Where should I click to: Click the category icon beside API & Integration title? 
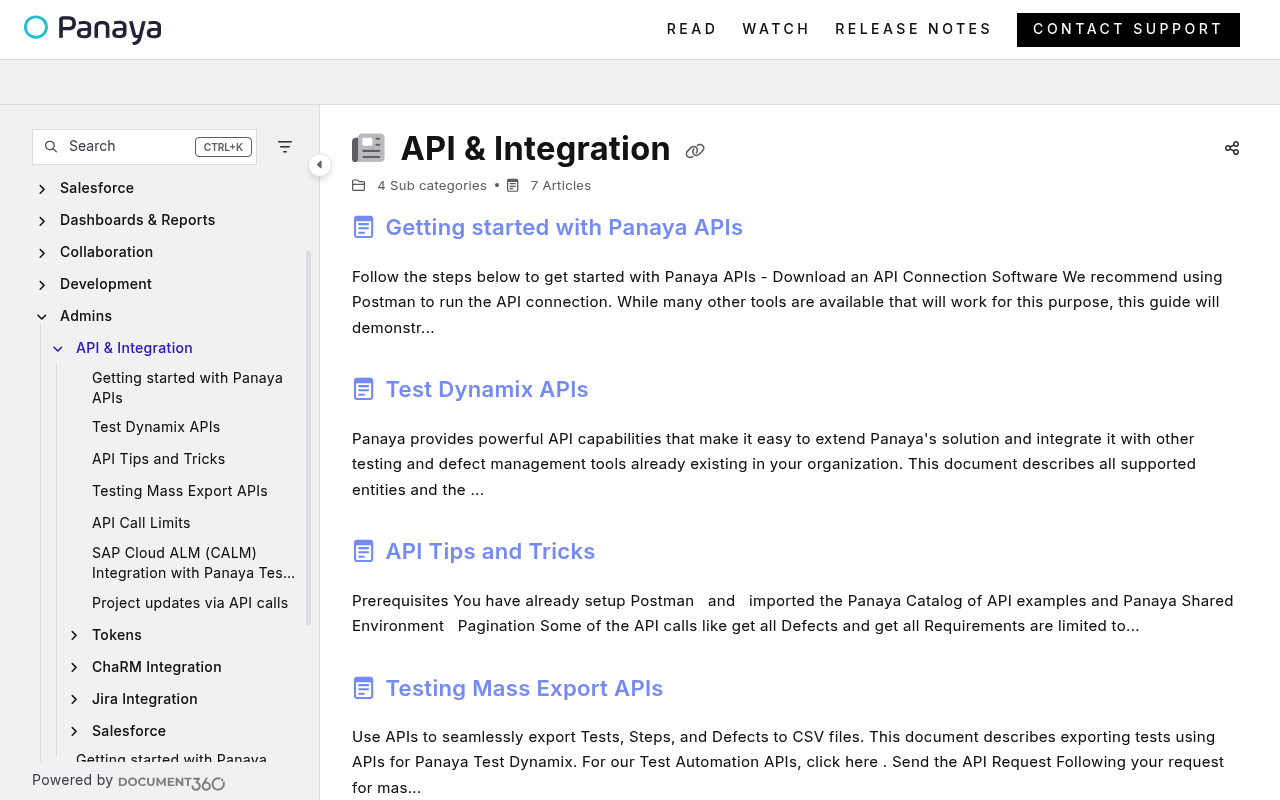(x=368, y=148)
